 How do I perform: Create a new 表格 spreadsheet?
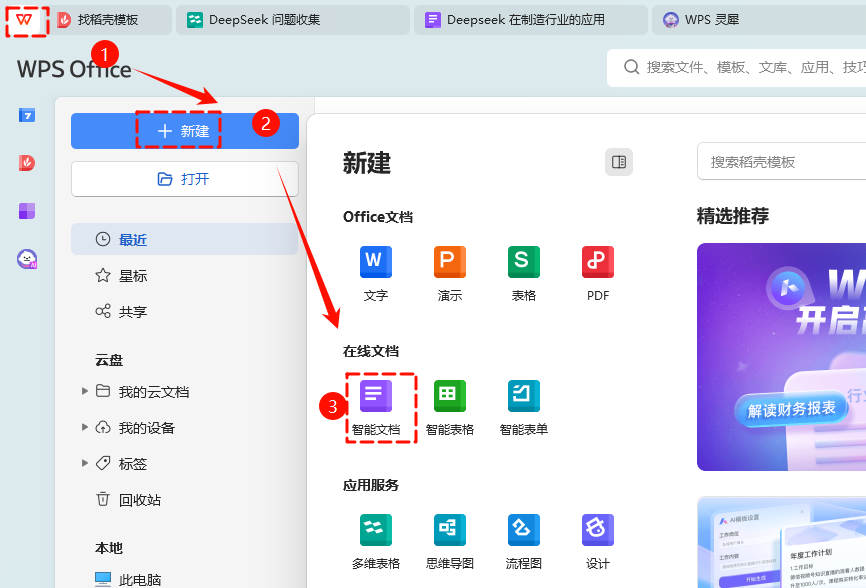tap(524, 273)
